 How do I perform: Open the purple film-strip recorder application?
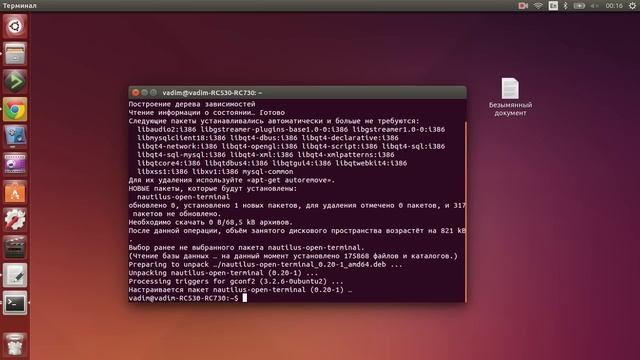click(15, 164)
